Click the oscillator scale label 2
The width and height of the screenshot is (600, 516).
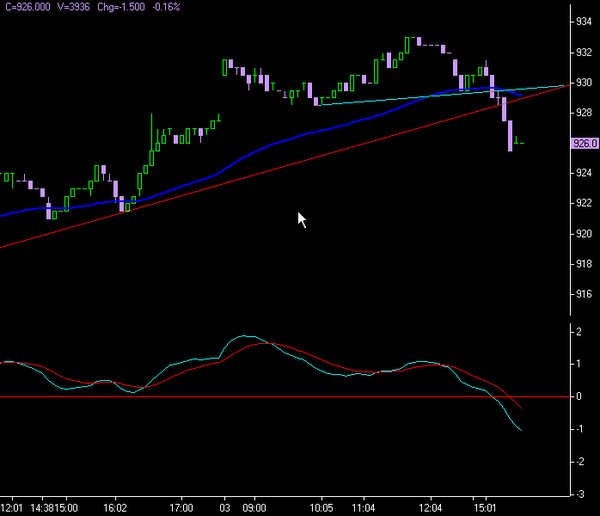579,331
